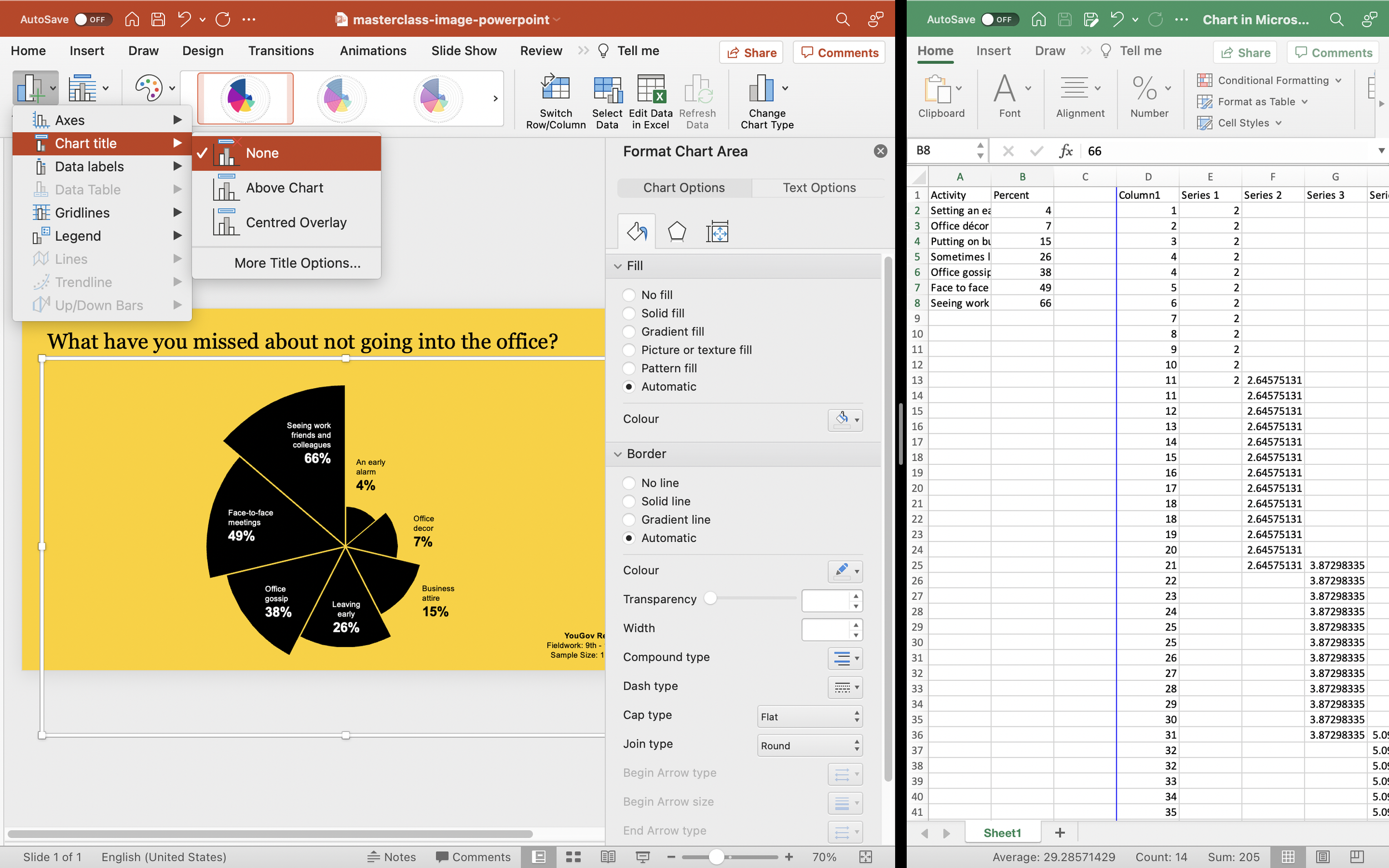Image resolution: width=1389 pixels, height=868 pixels.
Task: Open the Change Colours palette icon
Action: point(149,88)
